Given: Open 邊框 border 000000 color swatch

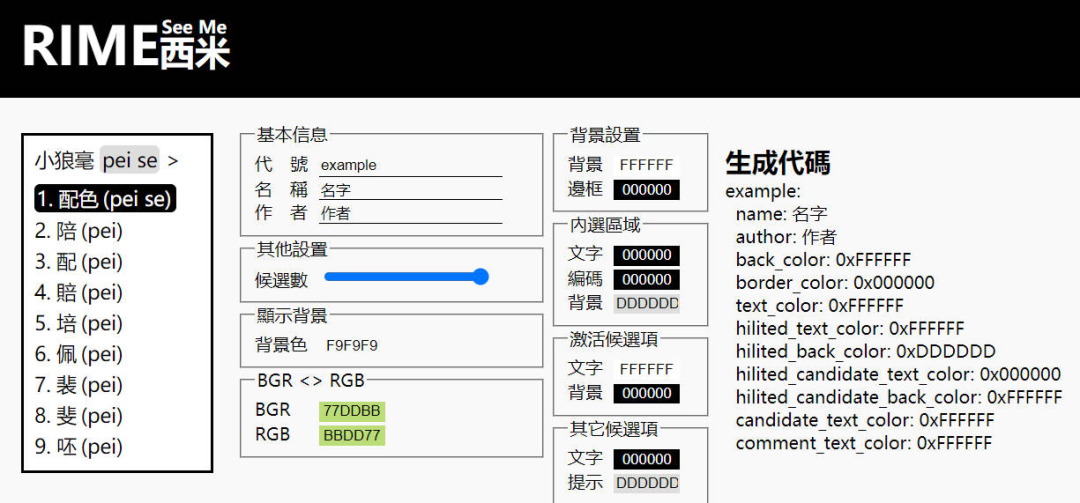Looking at the screenshot, I should [x=646, y=190].
